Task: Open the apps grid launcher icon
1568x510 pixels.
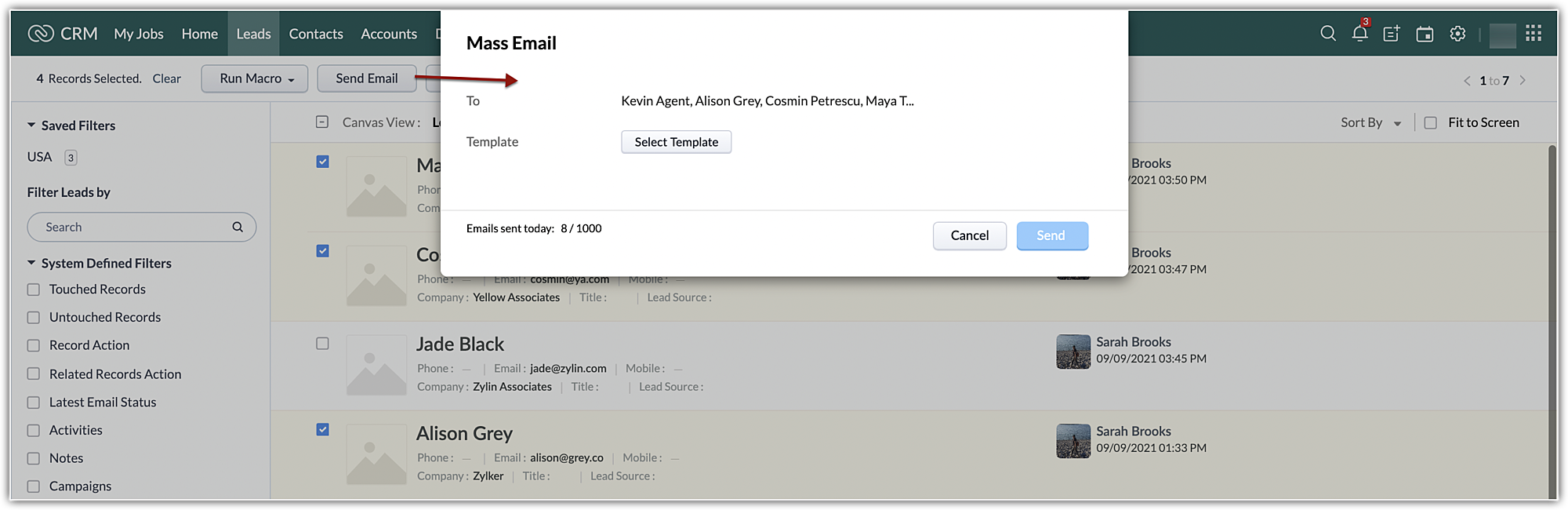Action: (x=1534, y=34)
